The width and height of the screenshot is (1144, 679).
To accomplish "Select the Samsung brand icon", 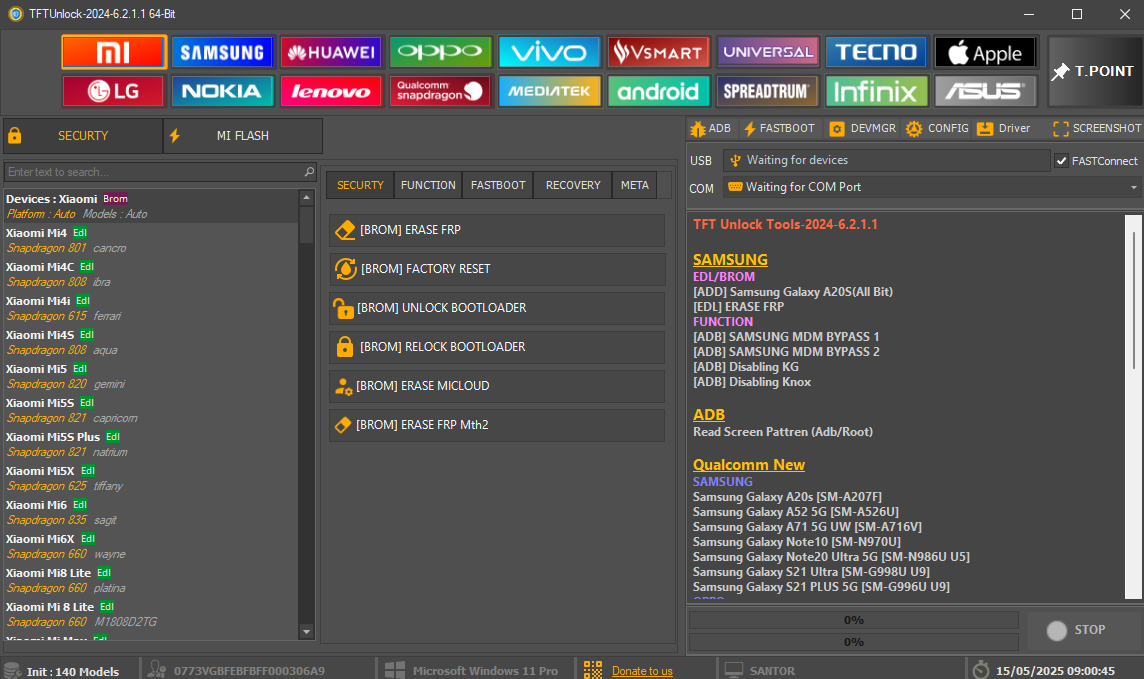I will (222, 52).
